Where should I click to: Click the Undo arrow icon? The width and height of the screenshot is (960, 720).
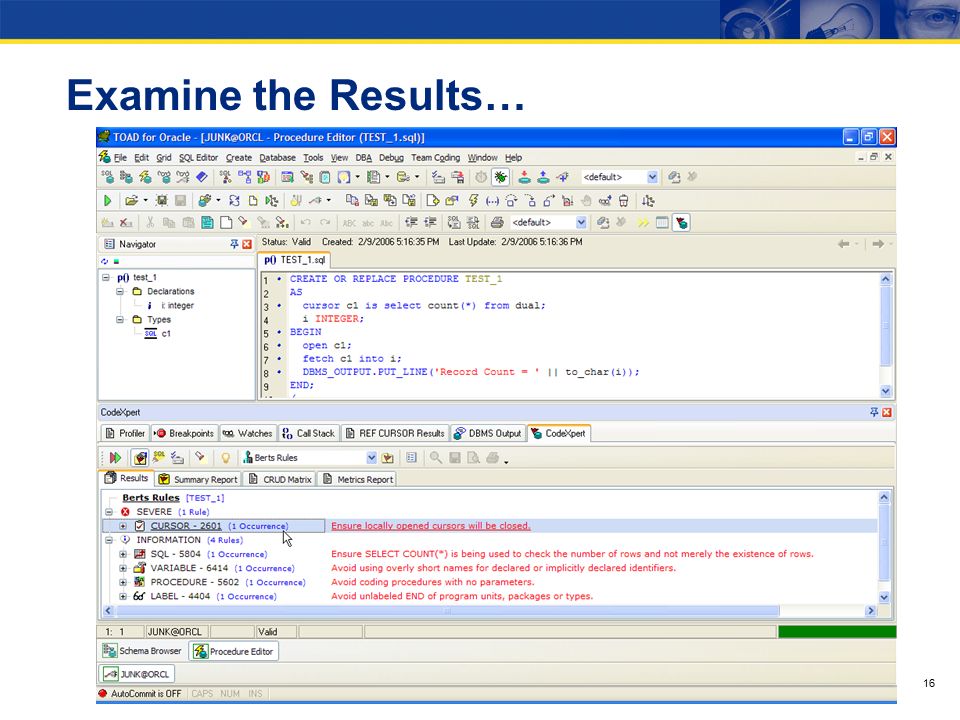click(306, 223)
